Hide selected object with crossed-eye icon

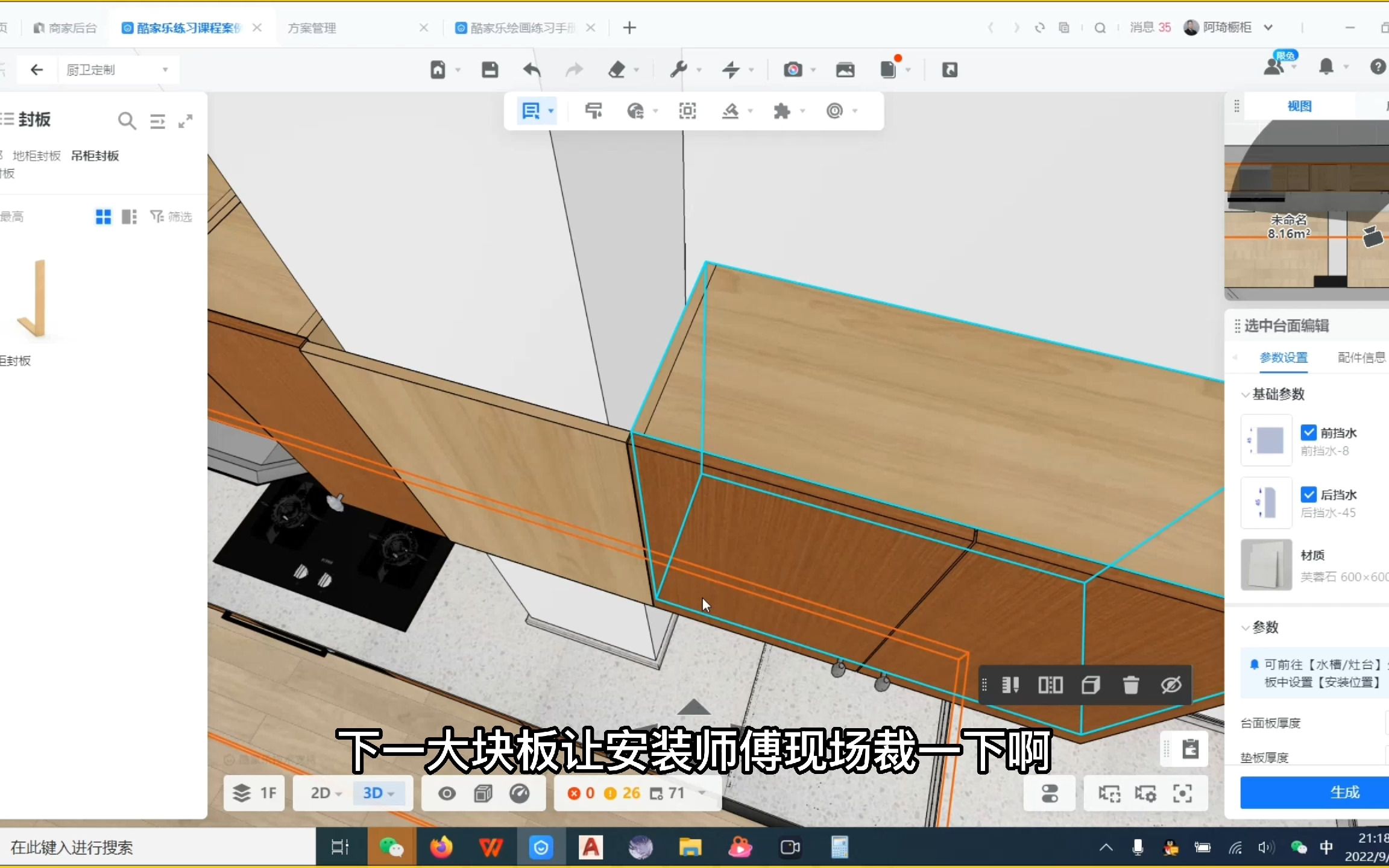point(1171,685)
